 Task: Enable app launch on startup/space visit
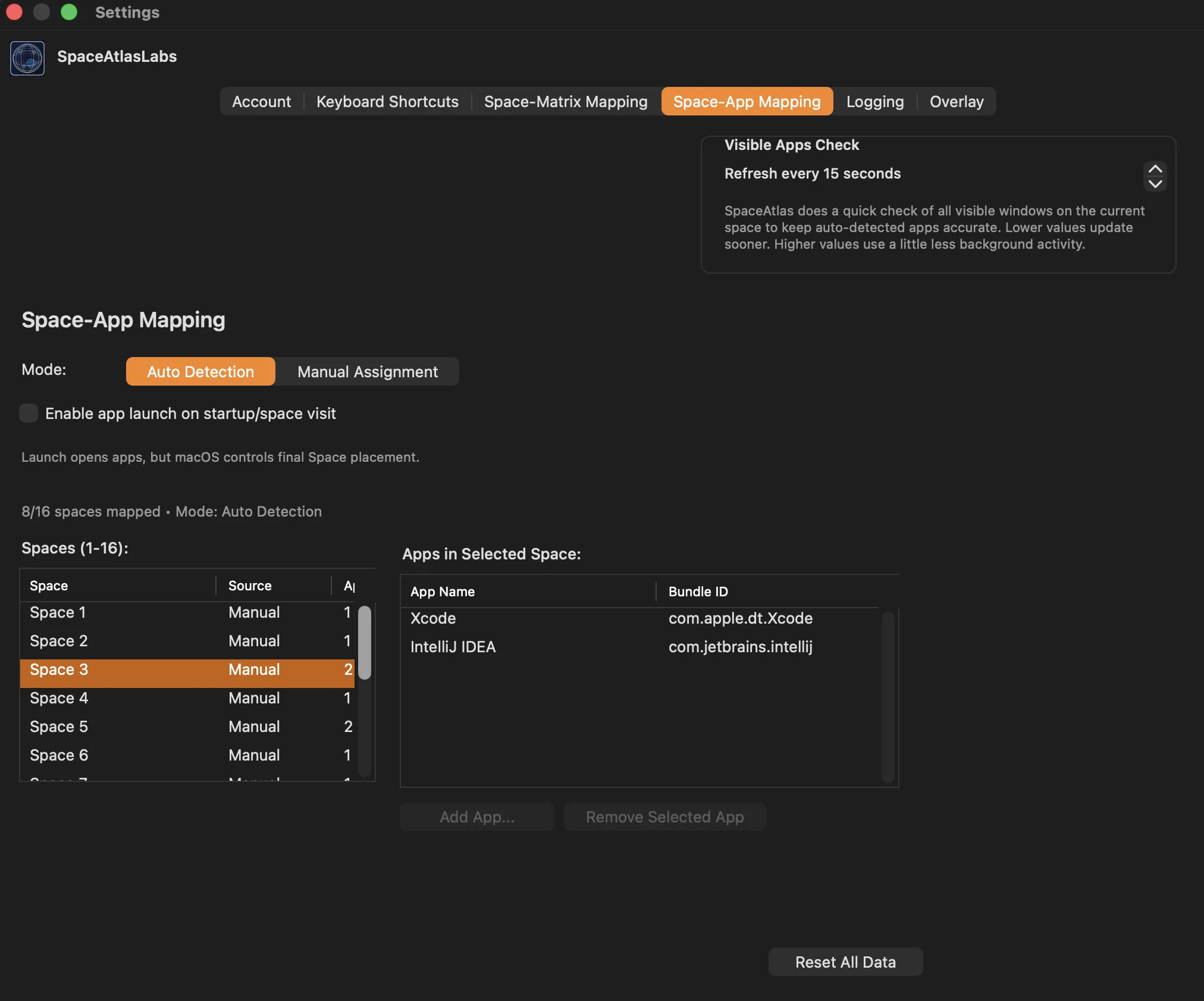(29, 413)
